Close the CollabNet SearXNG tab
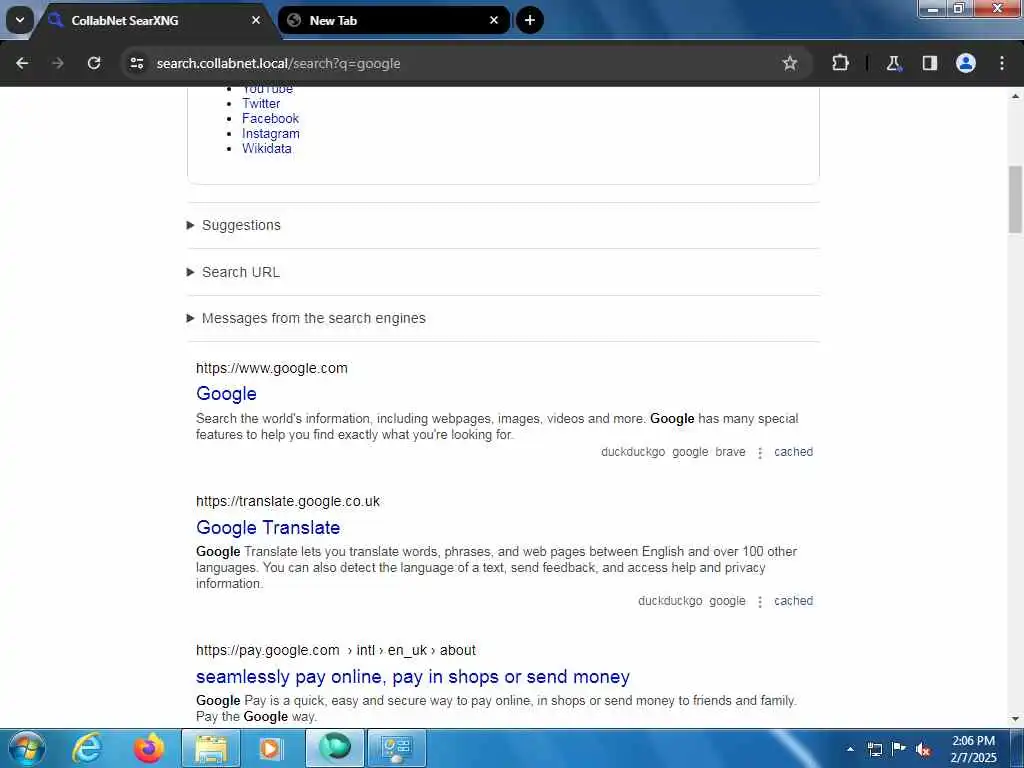The image size is (1024, 768). coord(256,20)
